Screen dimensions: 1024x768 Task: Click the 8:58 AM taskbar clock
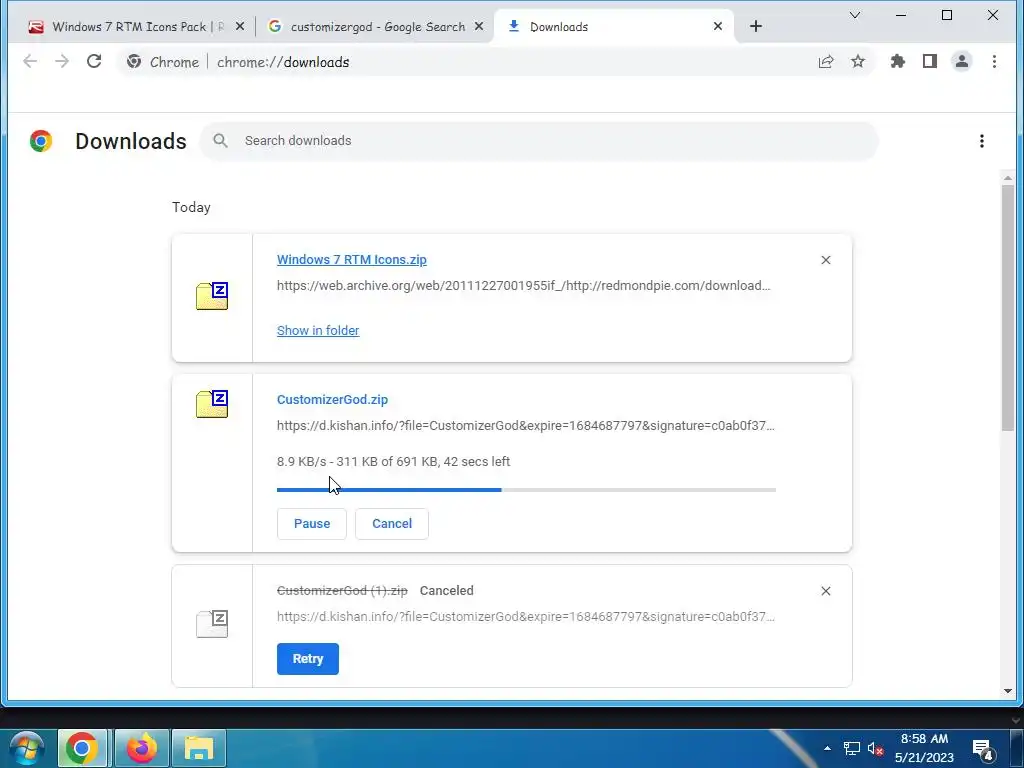point(924,748)
